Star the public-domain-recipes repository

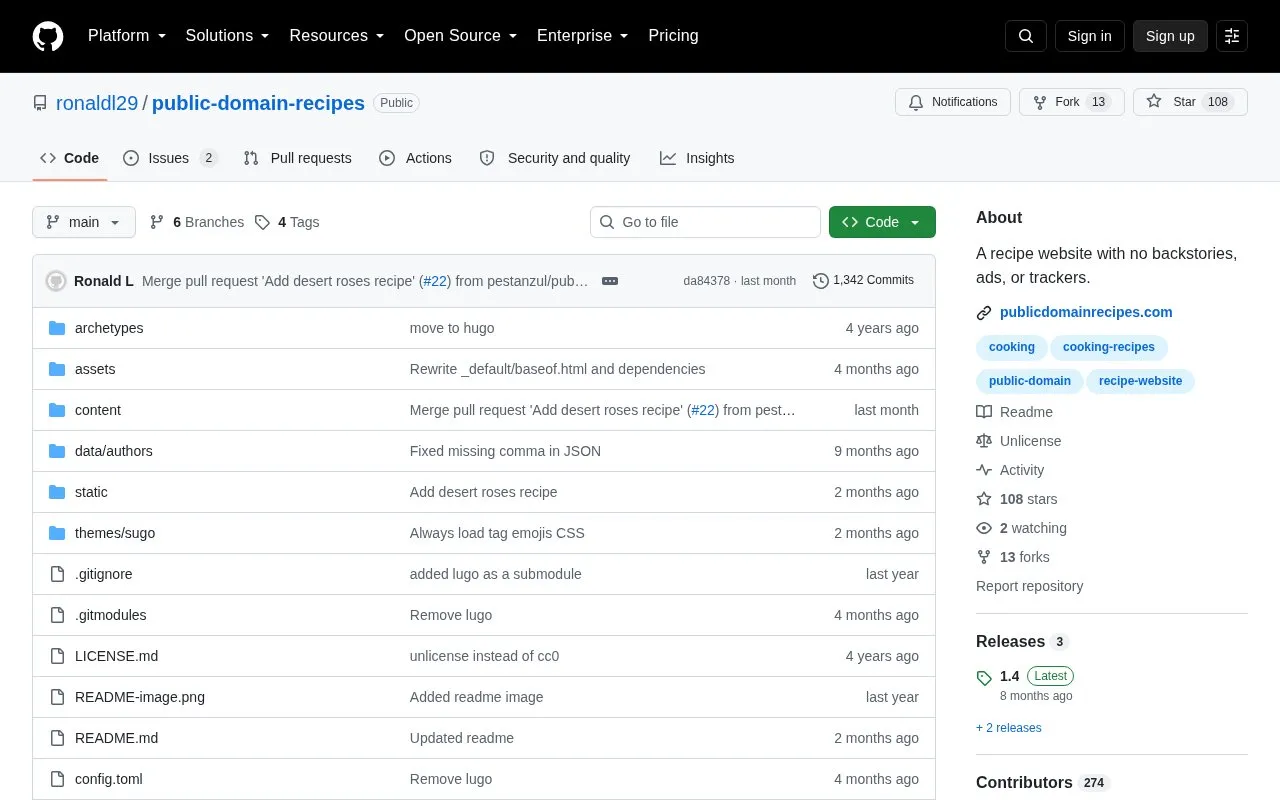[1190, 102]
